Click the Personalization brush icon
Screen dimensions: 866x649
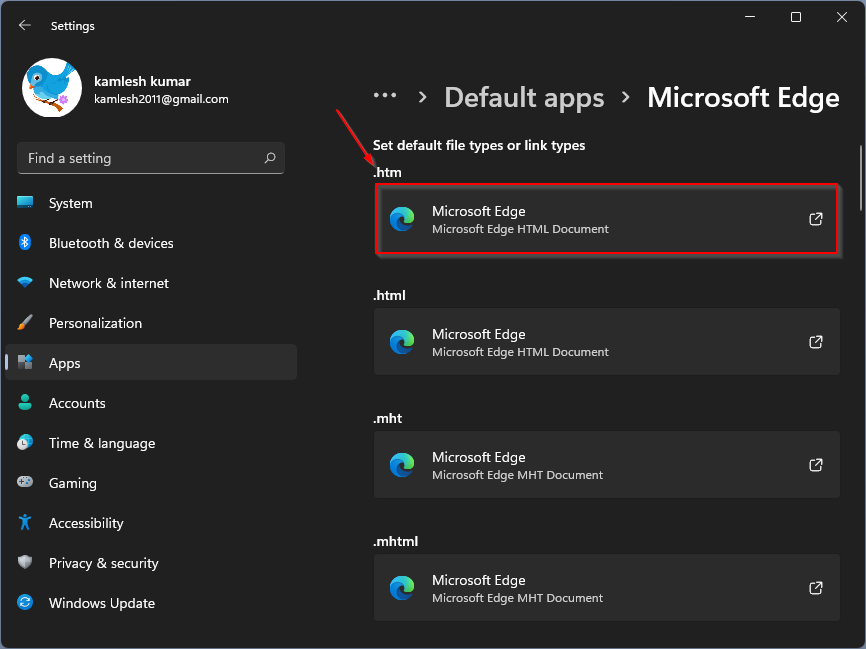tap(27, 323)
